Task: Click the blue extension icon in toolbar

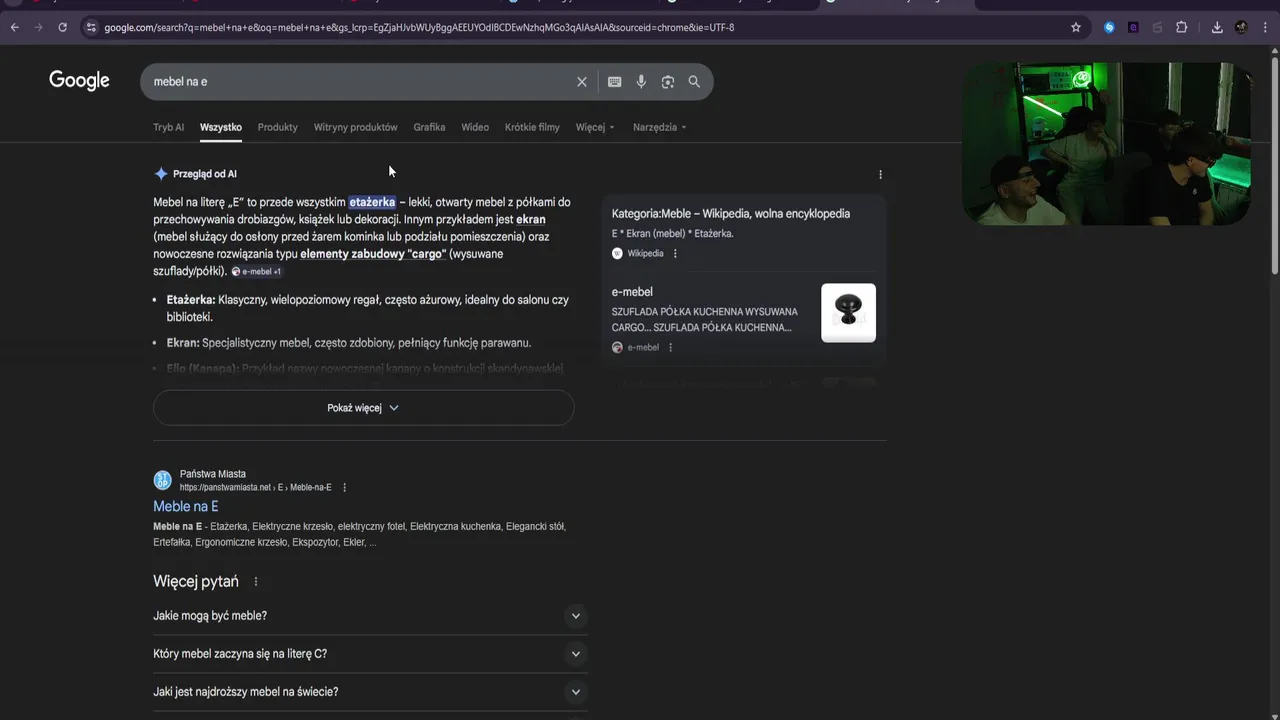Action: click(x=1109, y=27)
